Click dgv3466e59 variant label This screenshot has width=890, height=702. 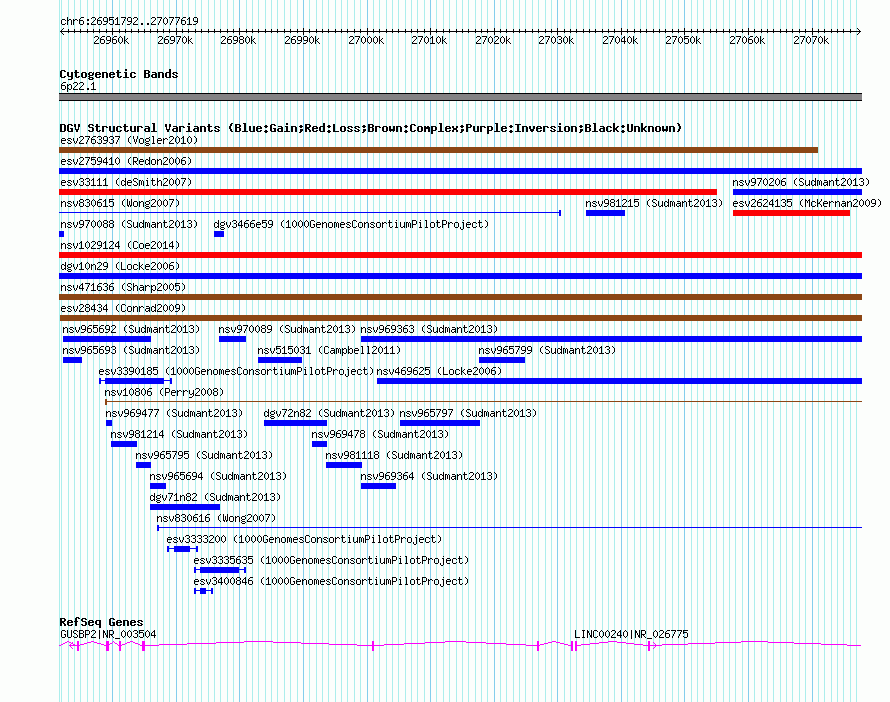pos(351,224)
